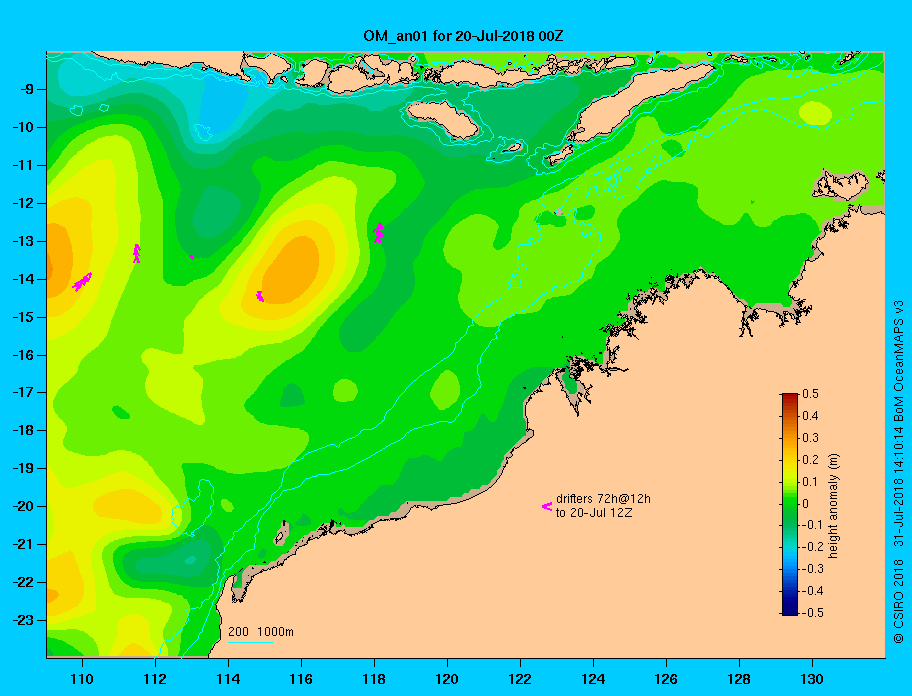Click the 'height anomaly (m)' label

tap(833, 506)
